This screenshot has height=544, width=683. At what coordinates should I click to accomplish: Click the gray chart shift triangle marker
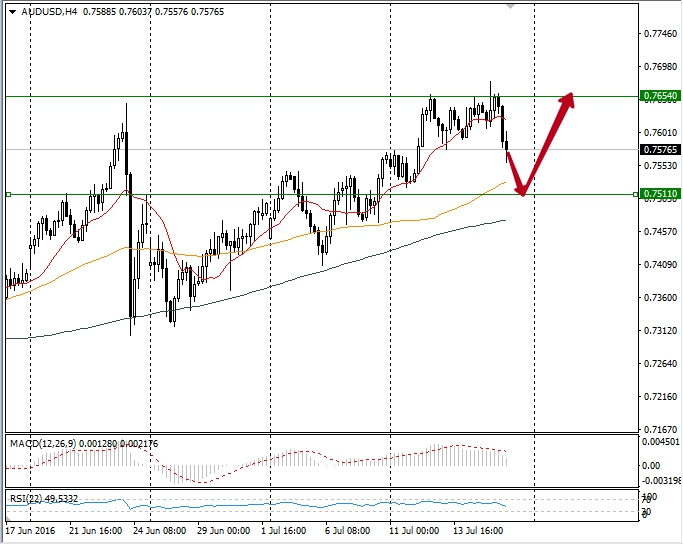[x=511, y=7]
